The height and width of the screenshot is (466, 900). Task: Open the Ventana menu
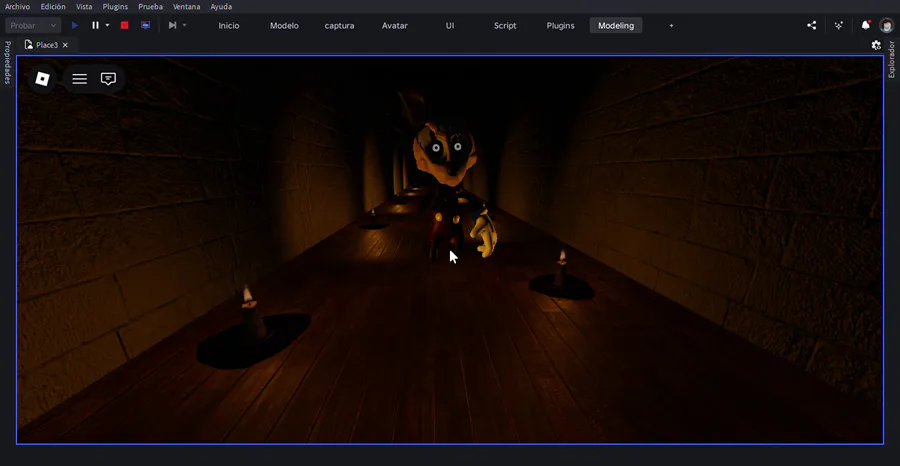pos(187,7)
